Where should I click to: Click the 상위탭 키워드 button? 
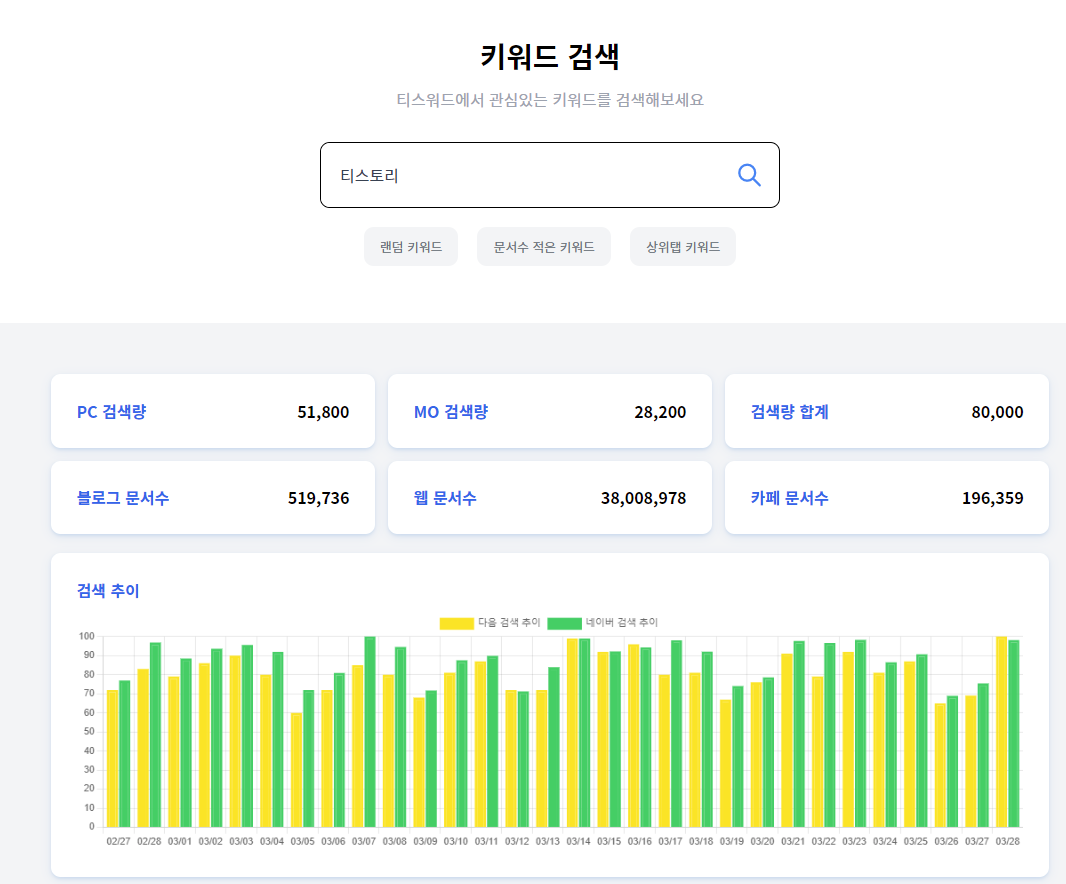point(683,247)
